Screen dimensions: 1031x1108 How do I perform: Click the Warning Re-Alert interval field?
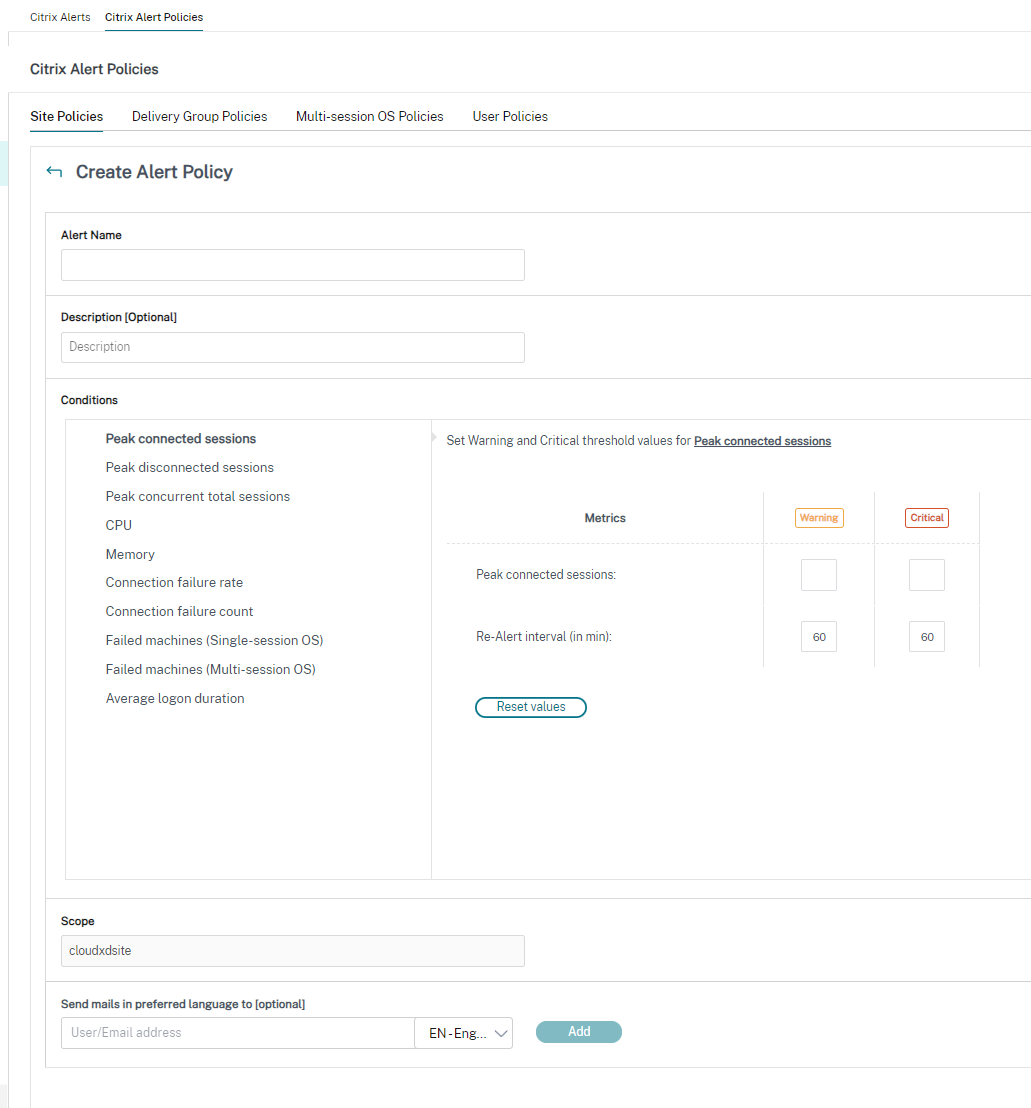pyautogui.click(x=818, y=637)
